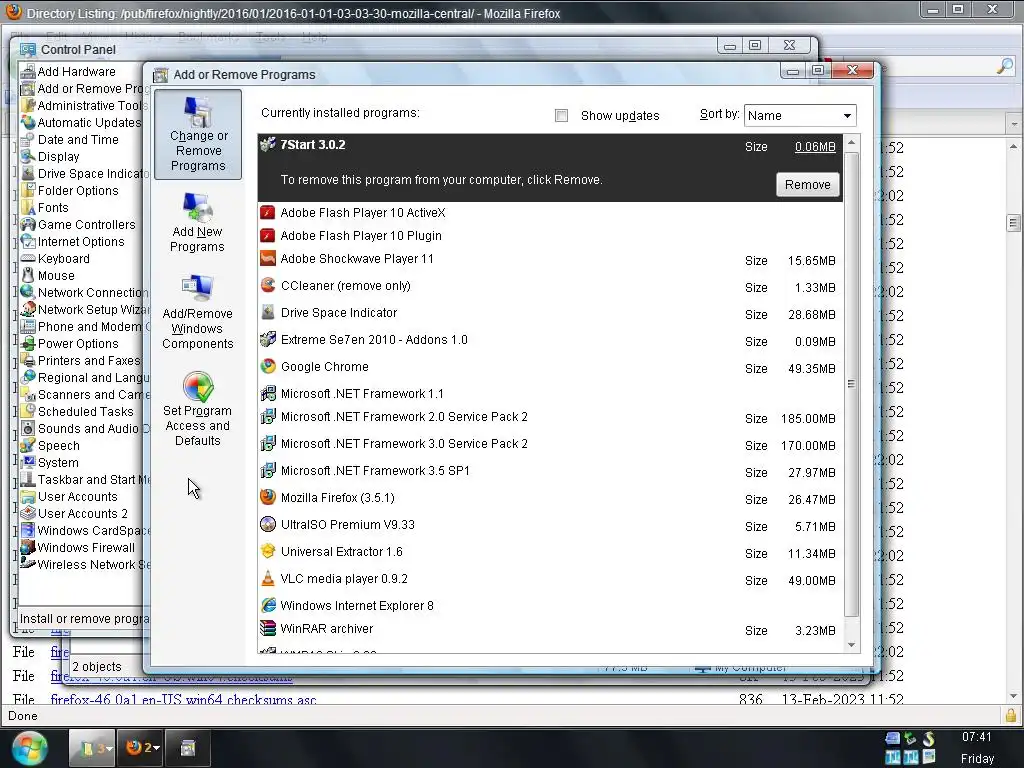
Task: Click Fonts in Control Panel
Action: 44,208
